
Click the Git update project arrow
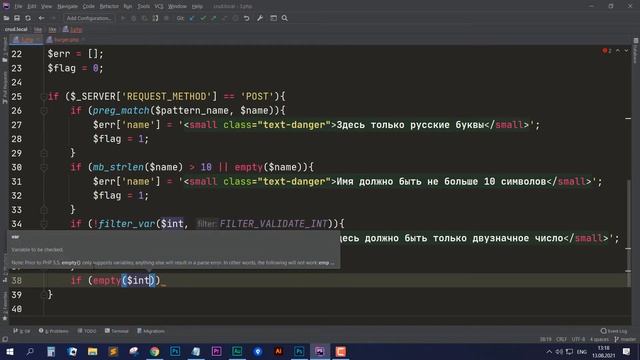pyautogui.click(x=192, y=18)
